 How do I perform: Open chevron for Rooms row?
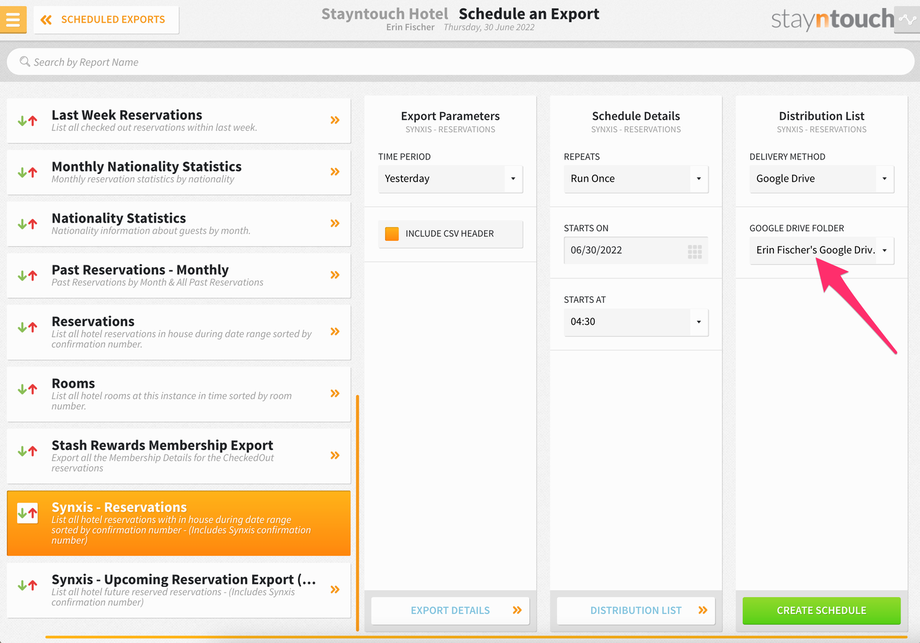pos(335,393)
